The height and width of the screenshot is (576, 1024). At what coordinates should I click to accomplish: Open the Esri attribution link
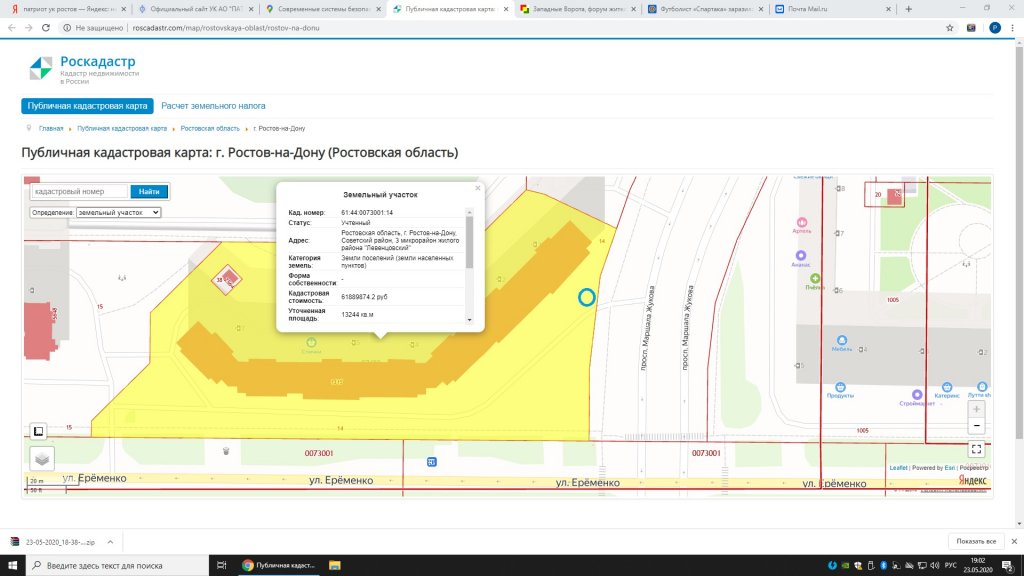[950, 468]
